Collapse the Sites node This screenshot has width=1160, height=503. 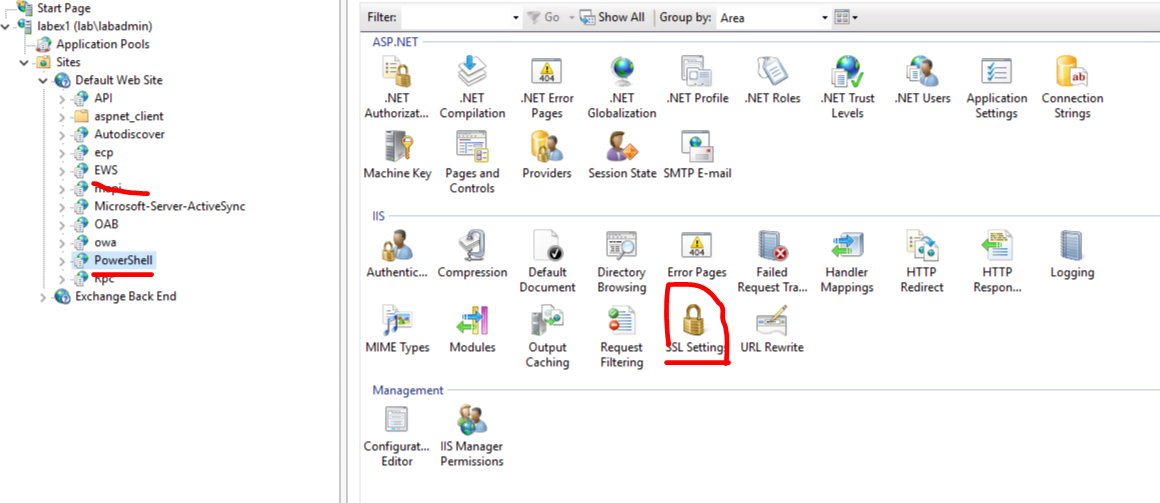pyautogui.click(x=24, y=62)
